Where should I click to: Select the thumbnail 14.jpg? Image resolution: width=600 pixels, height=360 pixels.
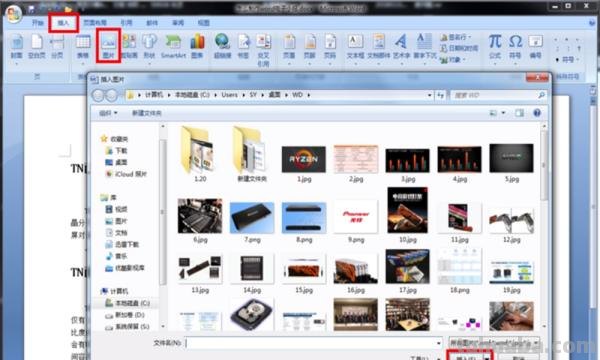[x=252, y=273]
